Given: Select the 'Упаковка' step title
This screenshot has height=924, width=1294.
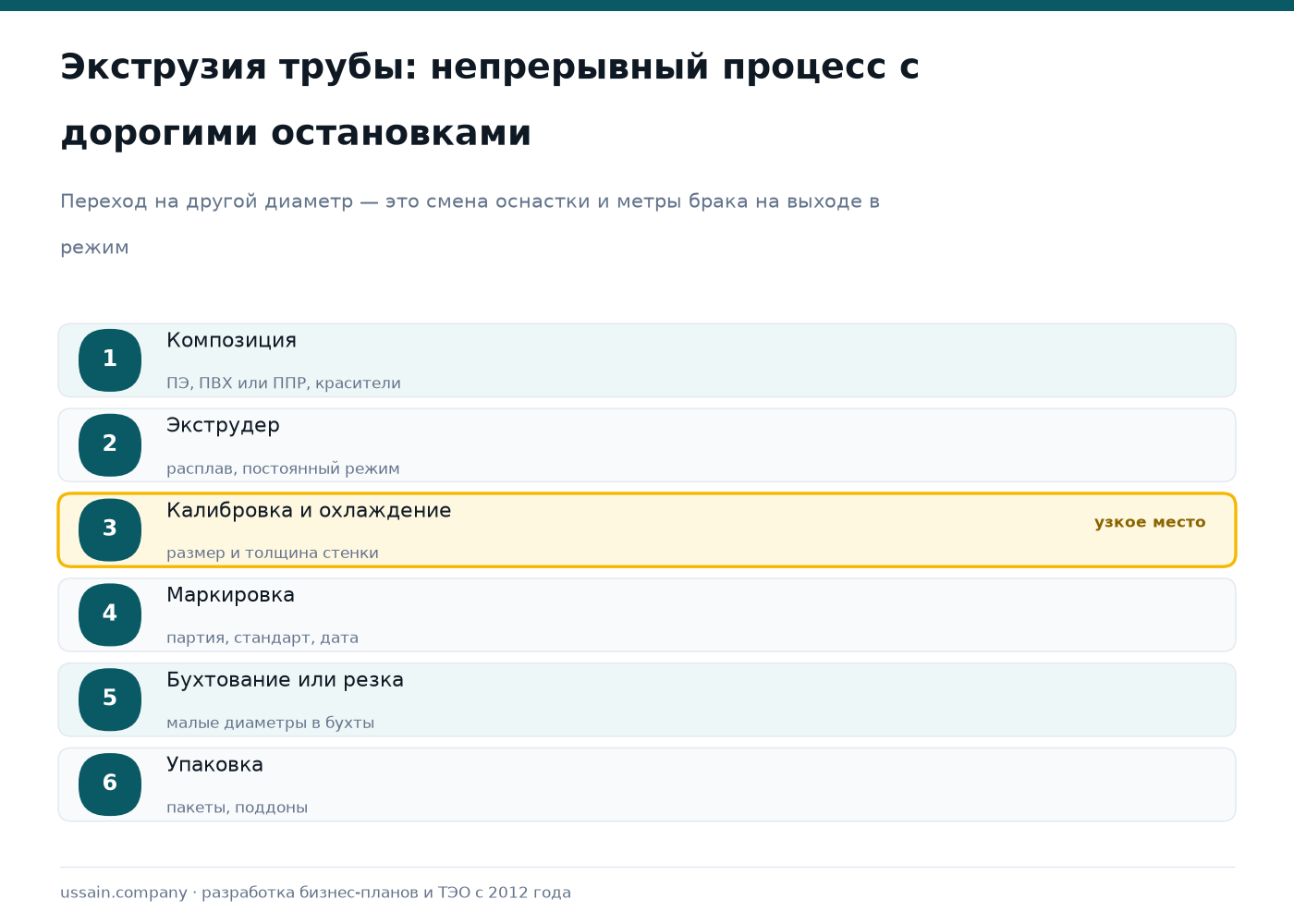Looking at the screenshot, I should 214,765.
